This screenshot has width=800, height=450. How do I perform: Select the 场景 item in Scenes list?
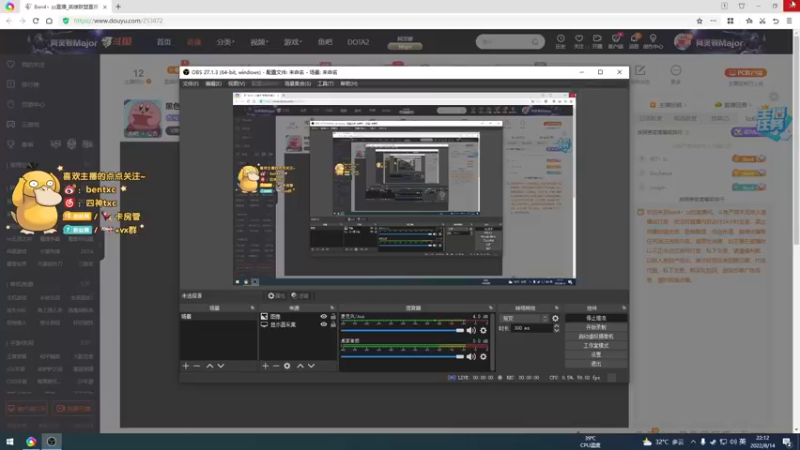(x=218, y=316)
